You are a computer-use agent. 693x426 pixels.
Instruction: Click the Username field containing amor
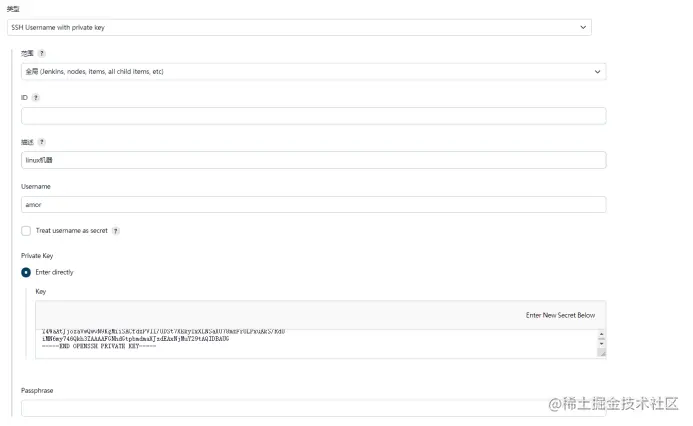pos(313,205)
